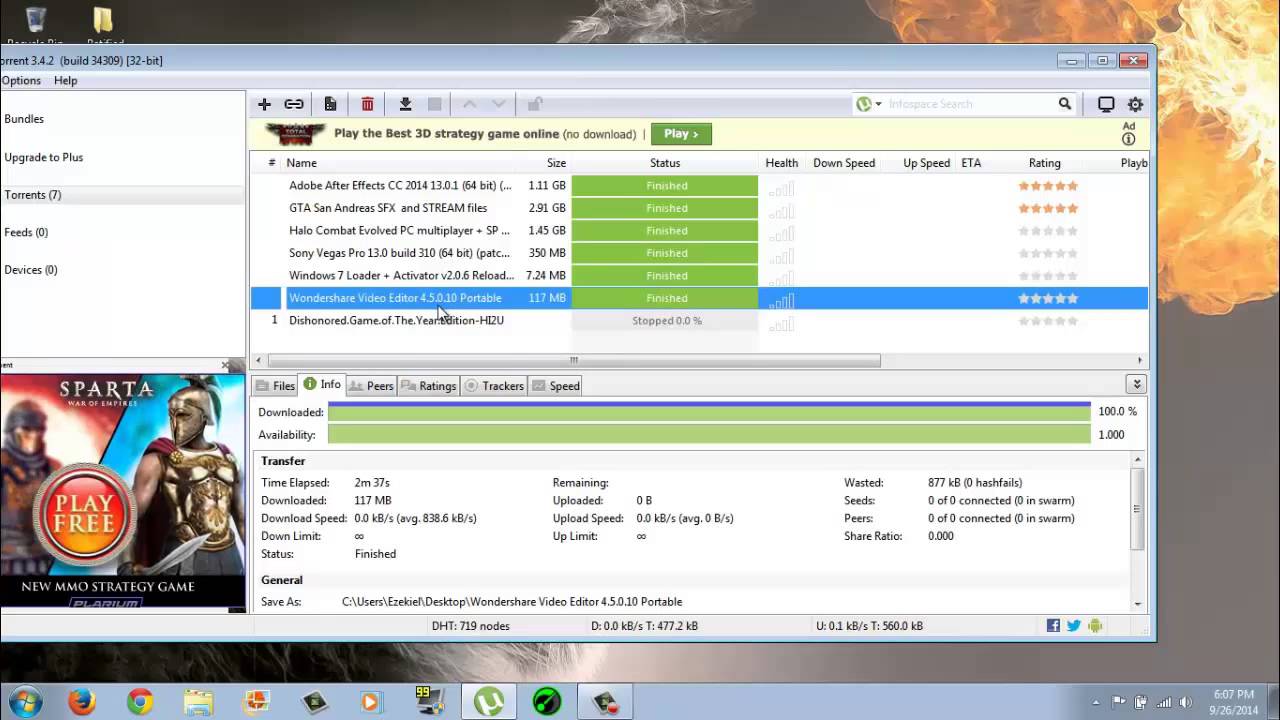This screenshot has width=1280, height=720.
Task: Close the Sparta advertisement panel
Action: click(x=225, y=365)
